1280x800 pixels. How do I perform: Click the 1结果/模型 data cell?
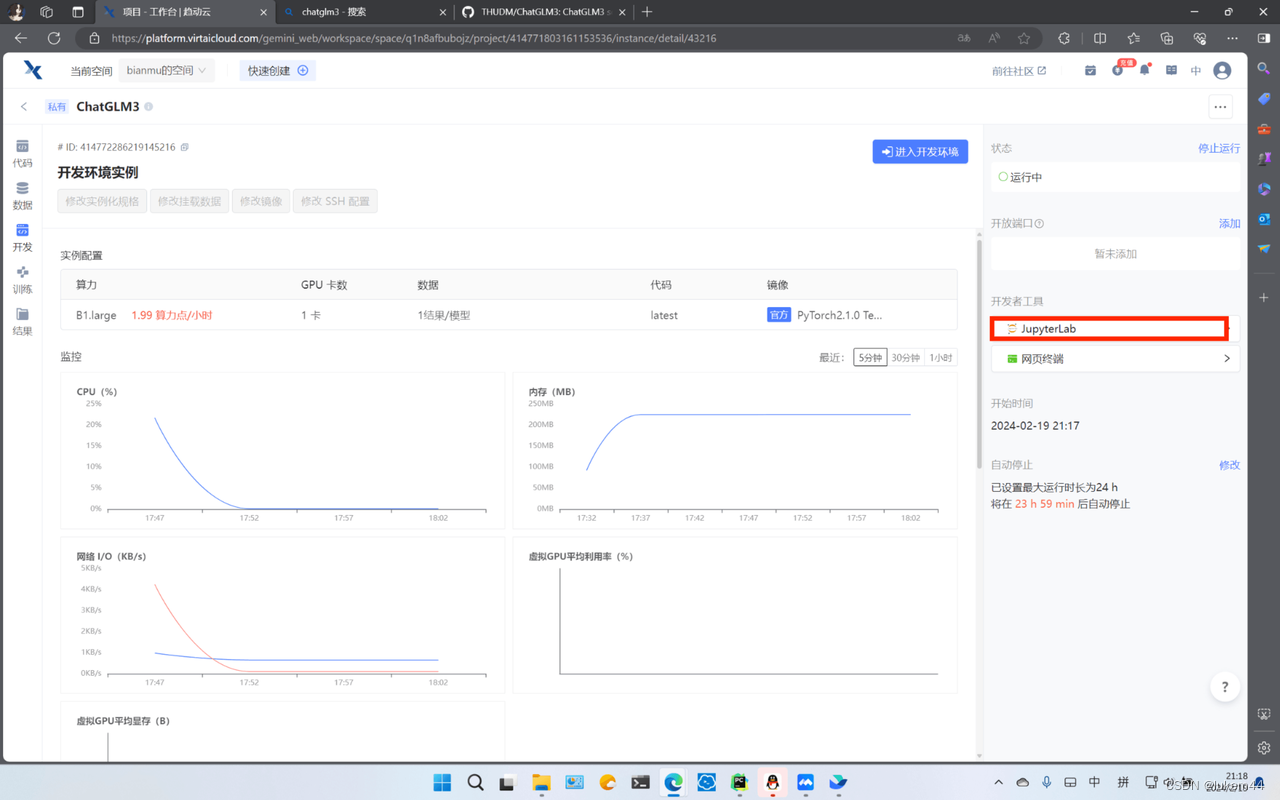(444, 315)
